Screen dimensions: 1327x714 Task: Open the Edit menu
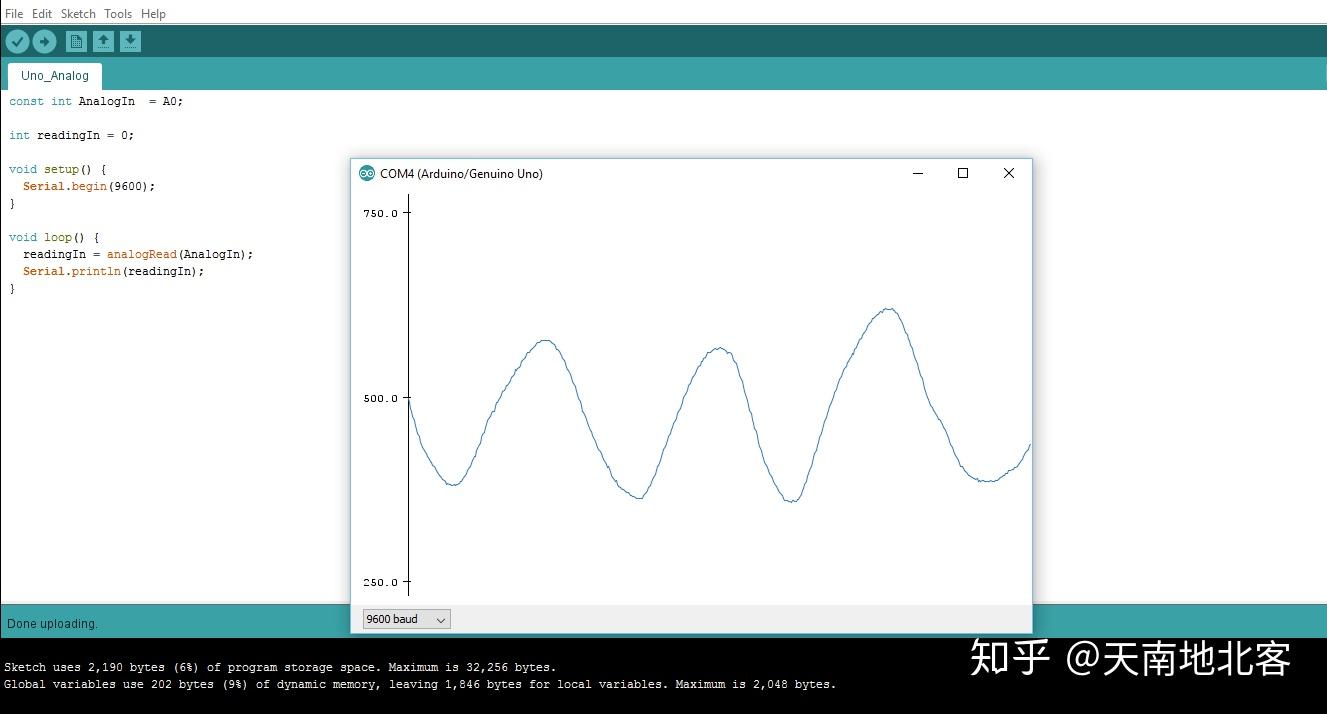41,13
